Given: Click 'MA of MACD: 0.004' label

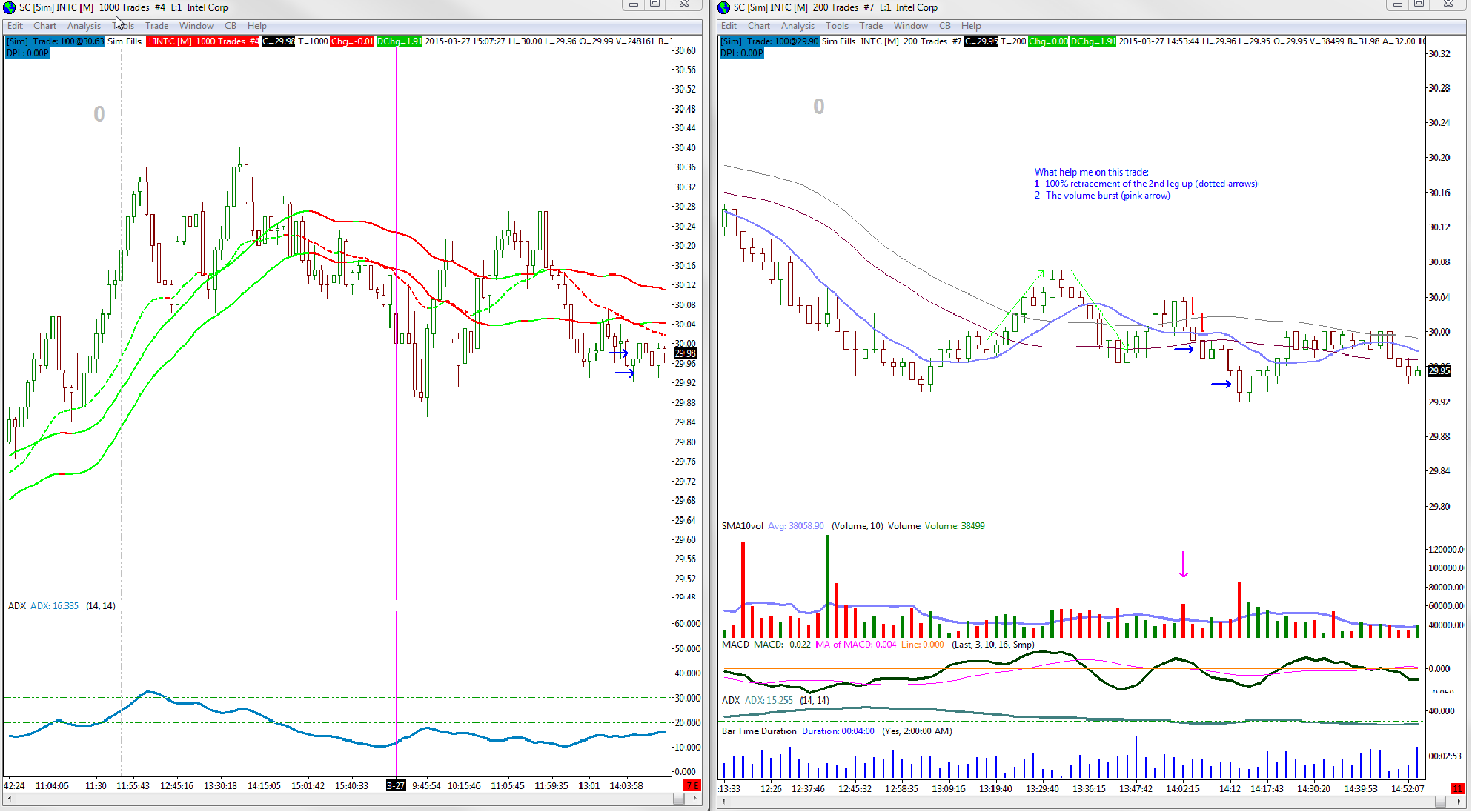Looking at the screenshot, I should [x=856, y=645].
